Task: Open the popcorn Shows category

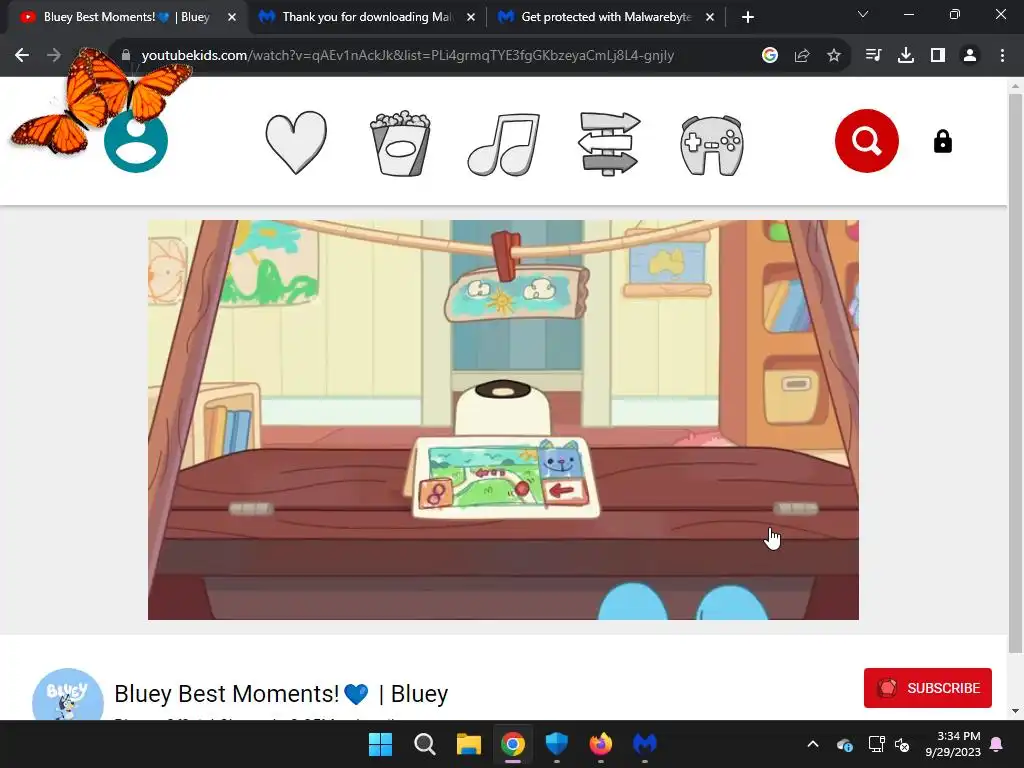Action: [x=400, y=143]
